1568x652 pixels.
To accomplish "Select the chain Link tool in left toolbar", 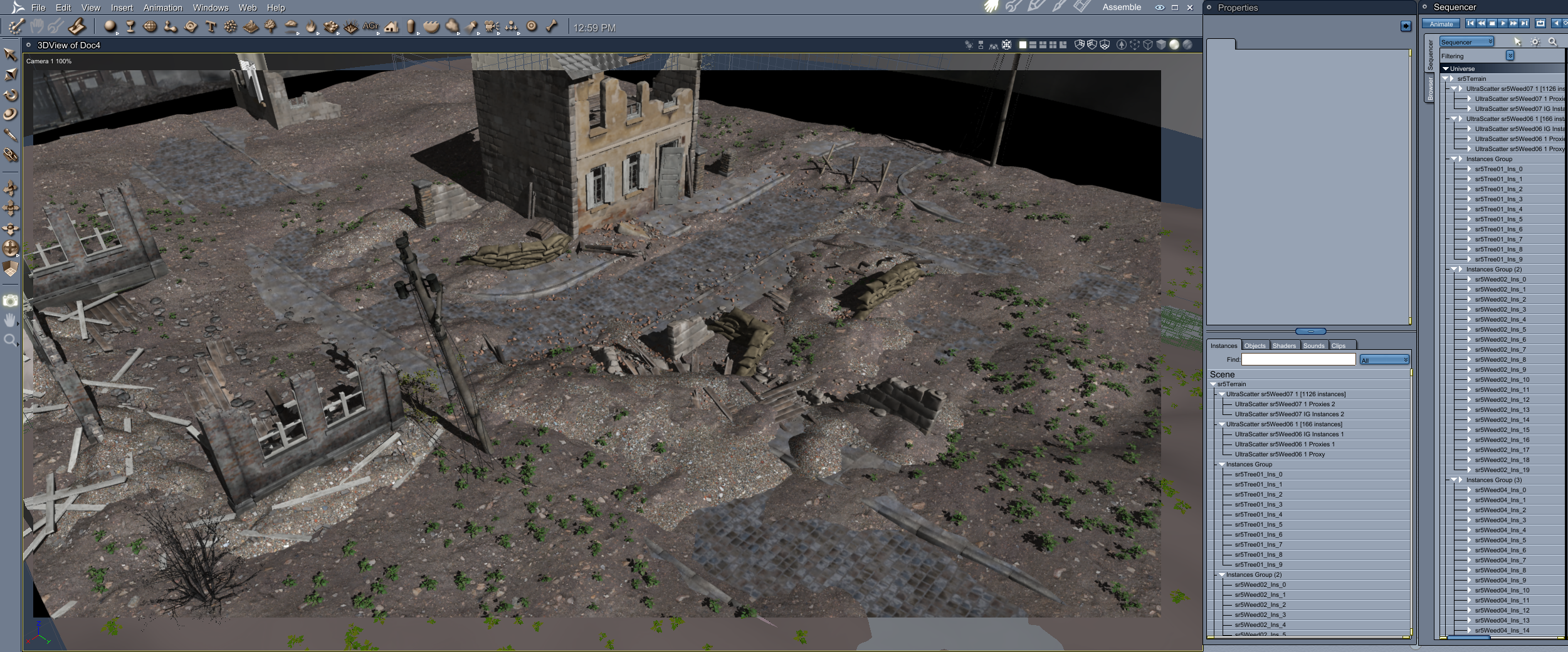I will (10, 155).
